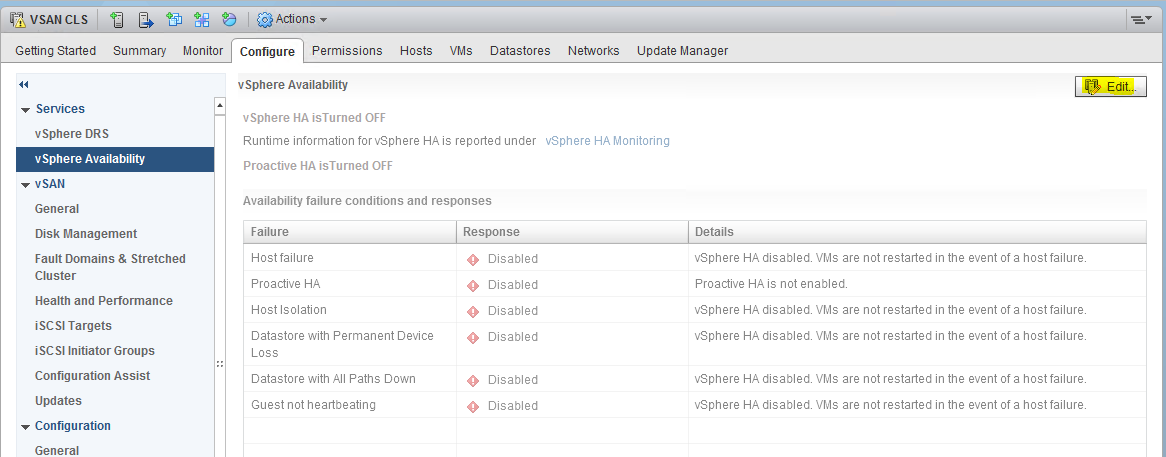The height and width of the screenshot is (457, 1166).
Task: Click the Guest not heartbeating Disabled icon
Action: (x=472, y=406)
